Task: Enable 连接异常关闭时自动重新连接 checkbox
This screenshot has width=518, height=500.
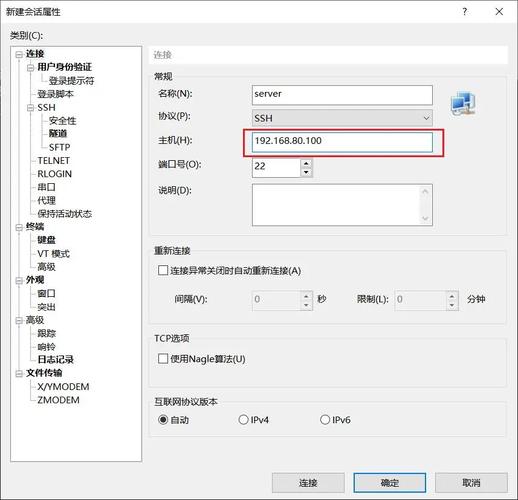Action: 163,270
